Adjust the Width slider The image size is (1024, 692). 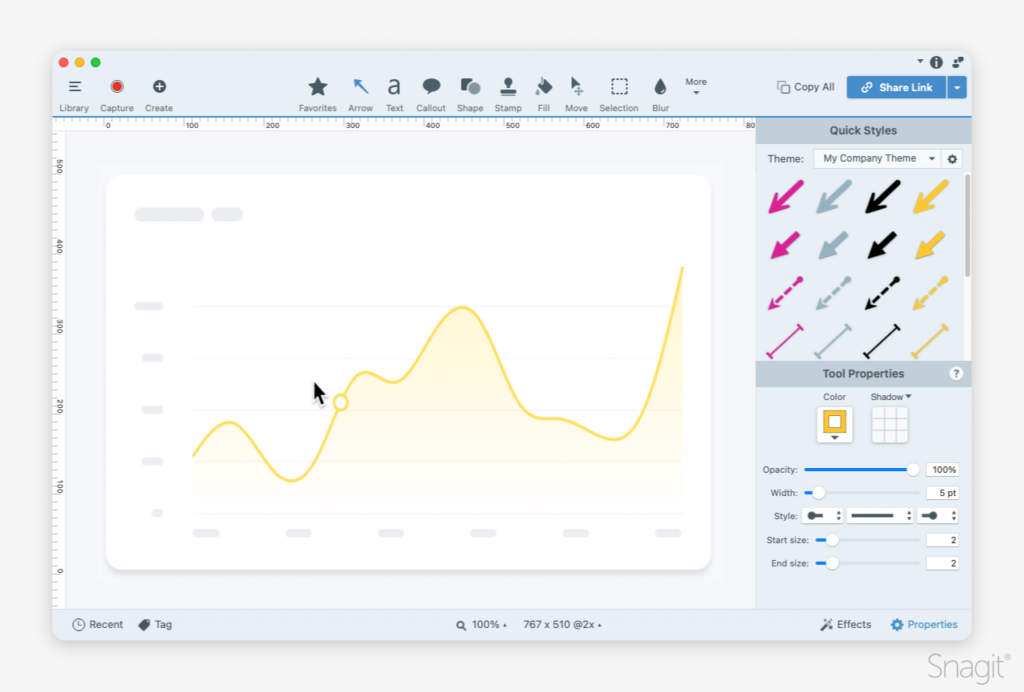click(861, 493)
